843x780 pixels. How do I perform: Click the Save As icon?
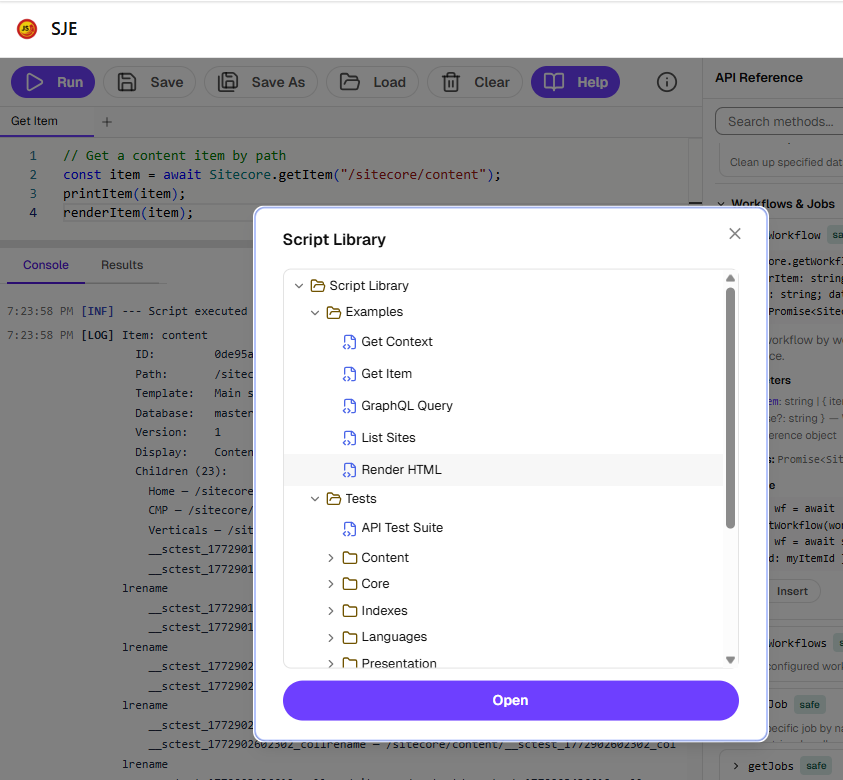click(x=229, y=82)
